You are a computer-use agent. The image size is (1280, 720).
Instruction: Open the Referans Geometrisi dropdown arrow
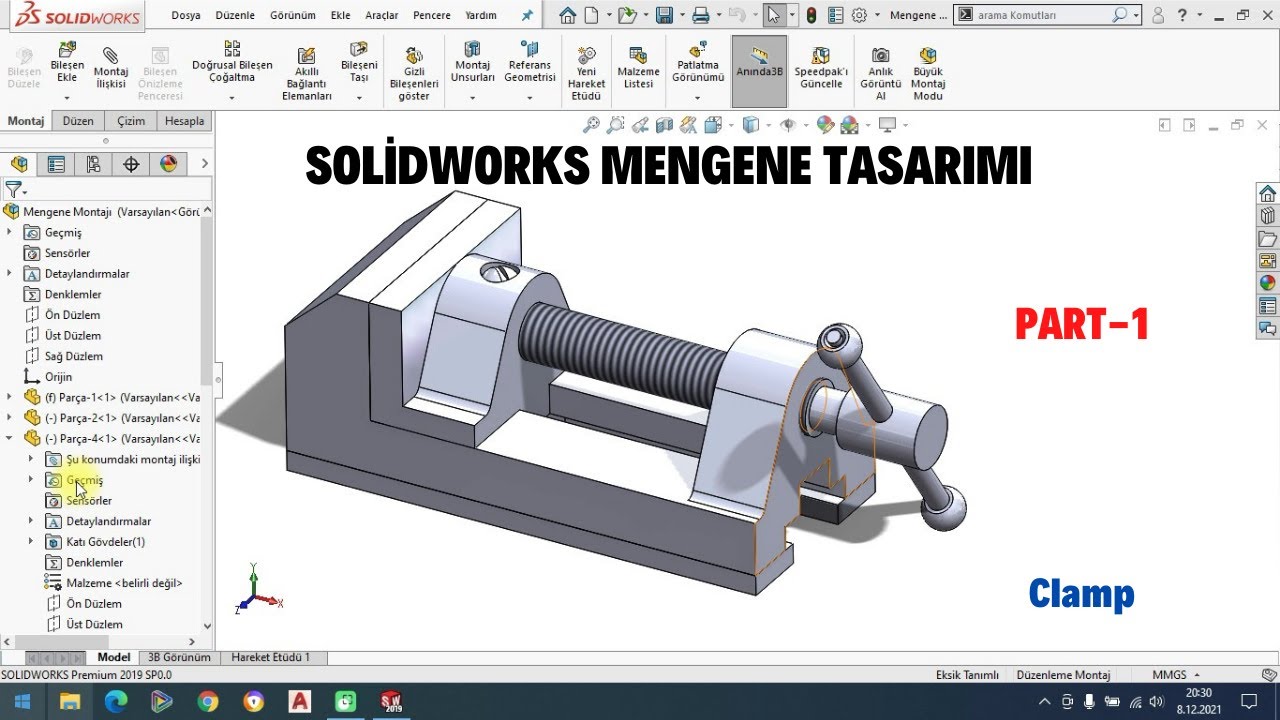click(x=529, y=98)
